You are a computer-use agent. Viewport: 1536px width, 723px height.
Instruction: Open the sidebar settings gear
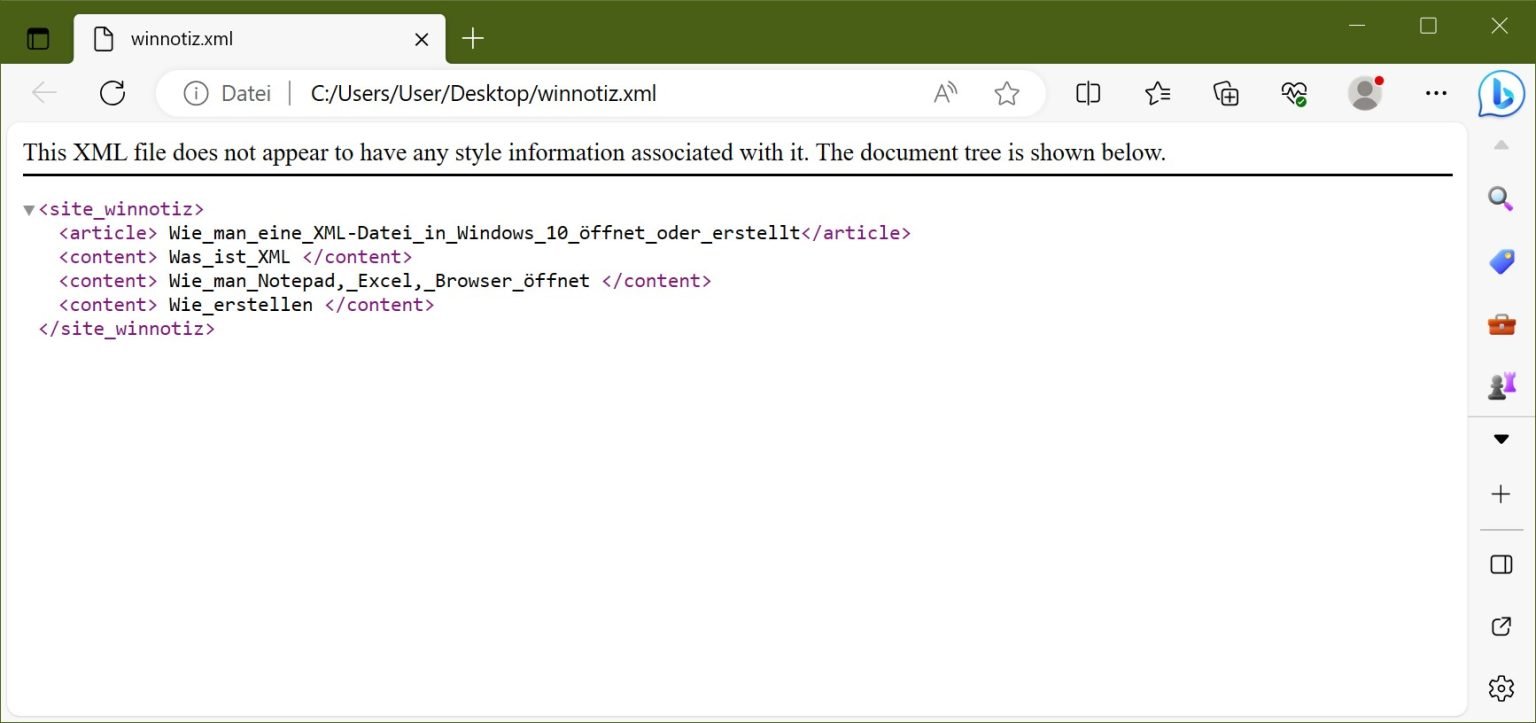pyautogui.click(x=1500, y=688)
